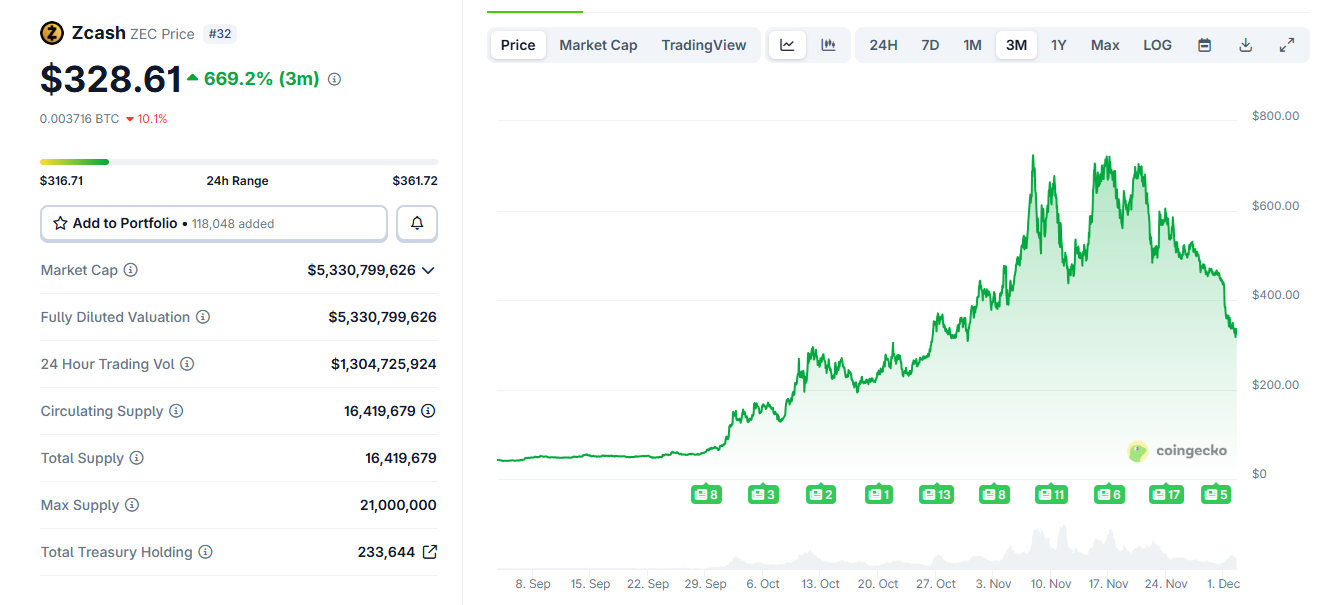Open the calendar date range picker
Image resolution: width=1336 pixels, height=605 pixels.
click(x=1204, y=45)
